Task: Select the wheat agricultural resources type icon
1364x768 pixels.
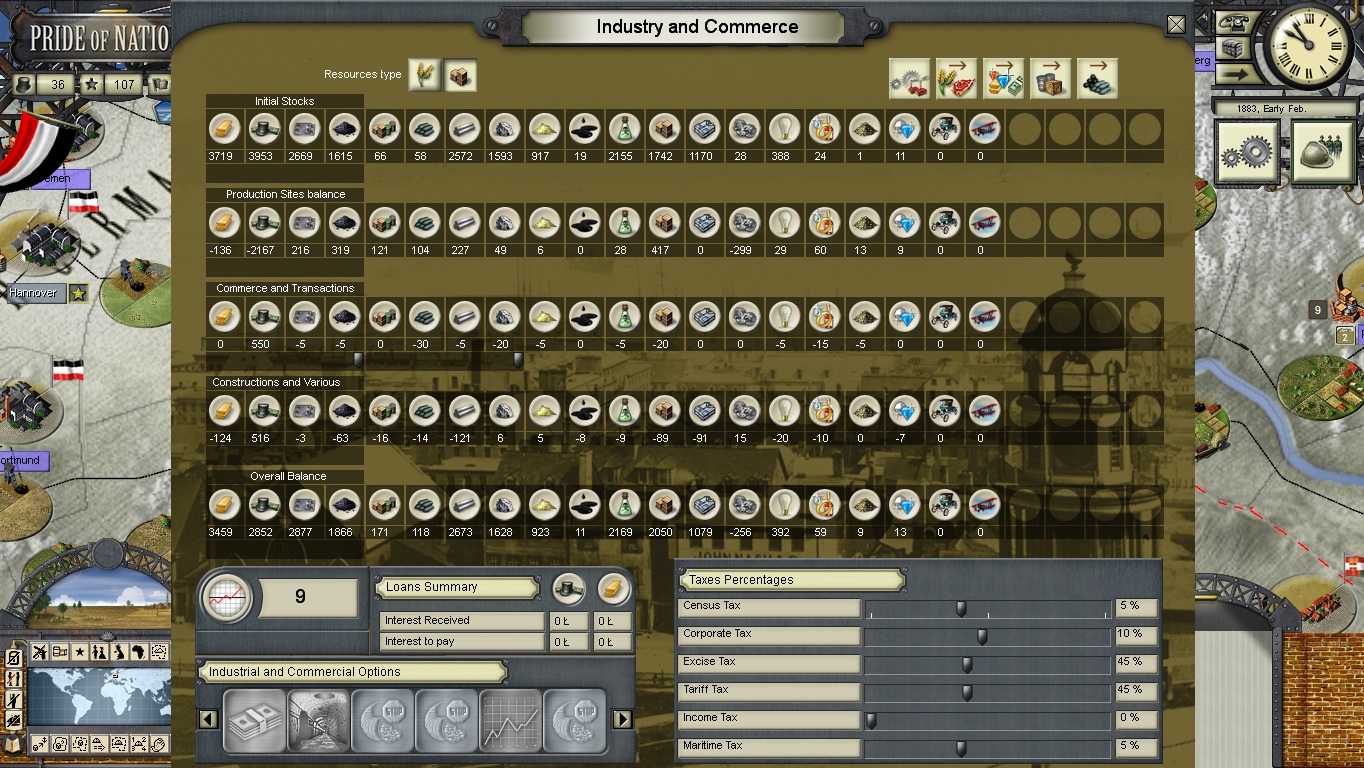Action: 425,75
